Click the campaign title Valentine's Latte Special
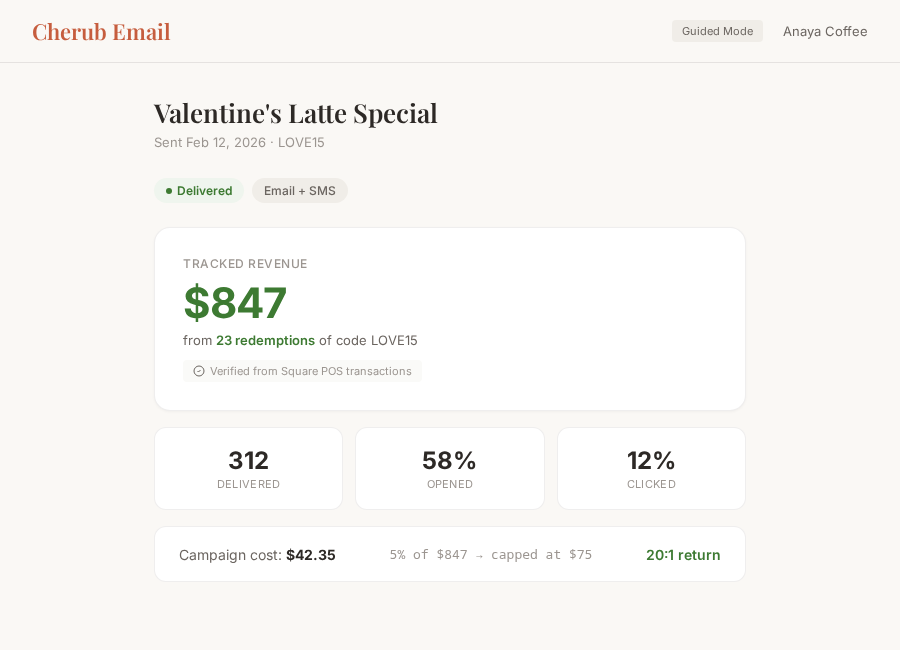 (295, 113)
